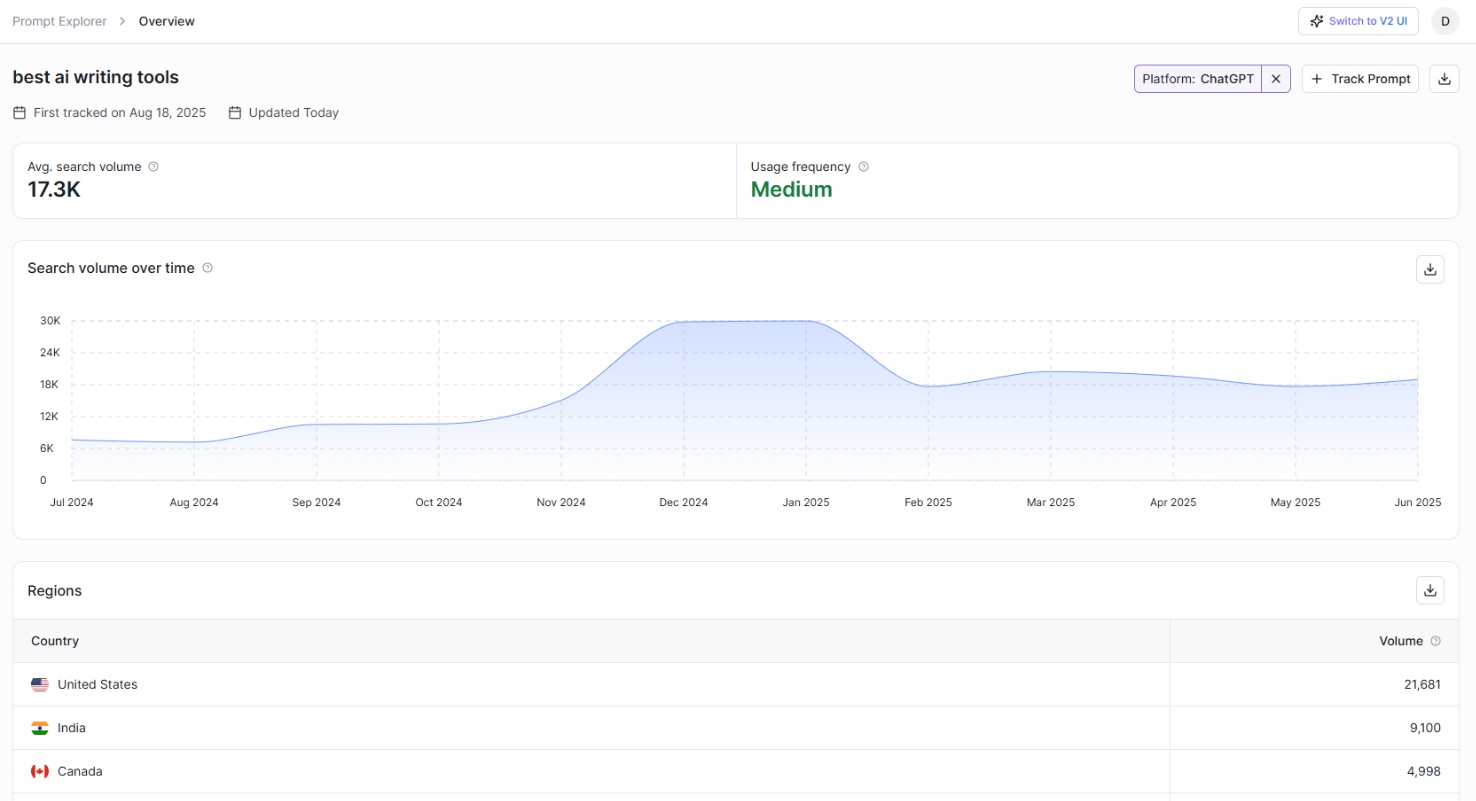
Task: Remove the Platform: ChatGPT filter
Action: coord(1276,79)
